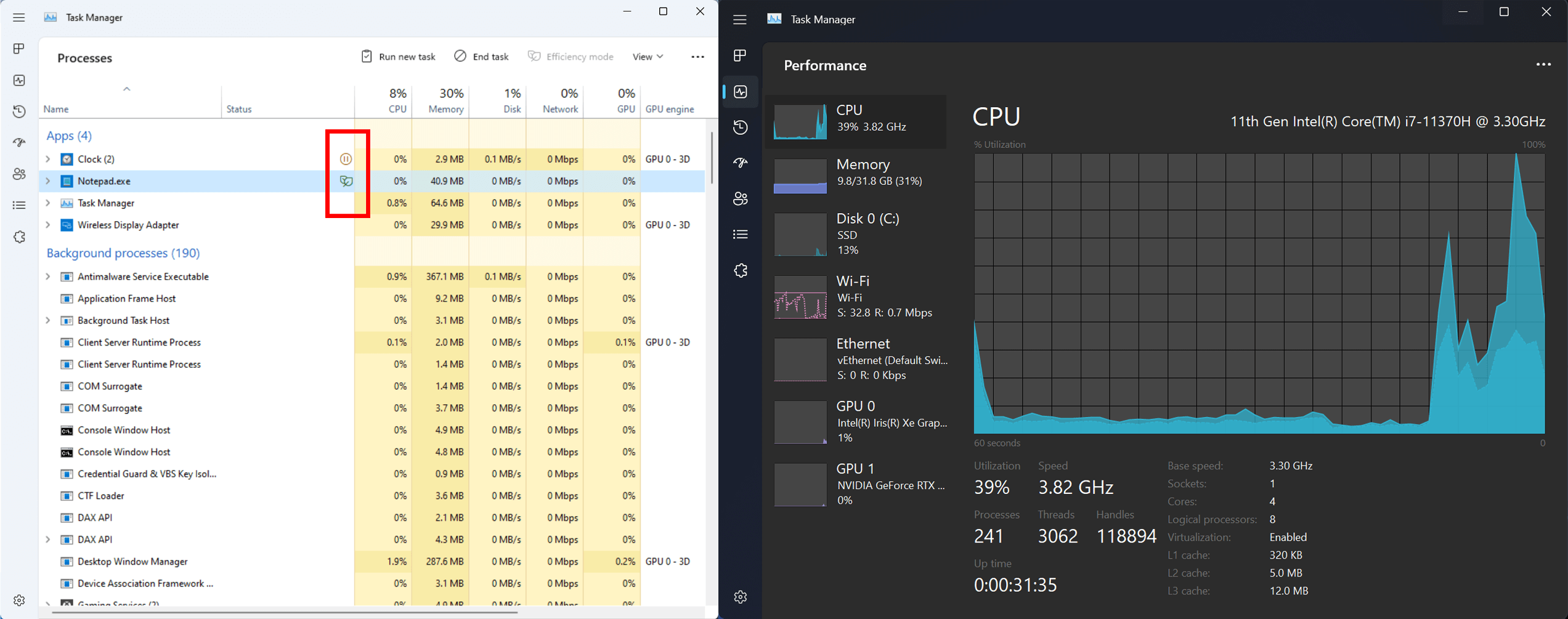Open Users page in dark sidebar

[x=741, y=198]
